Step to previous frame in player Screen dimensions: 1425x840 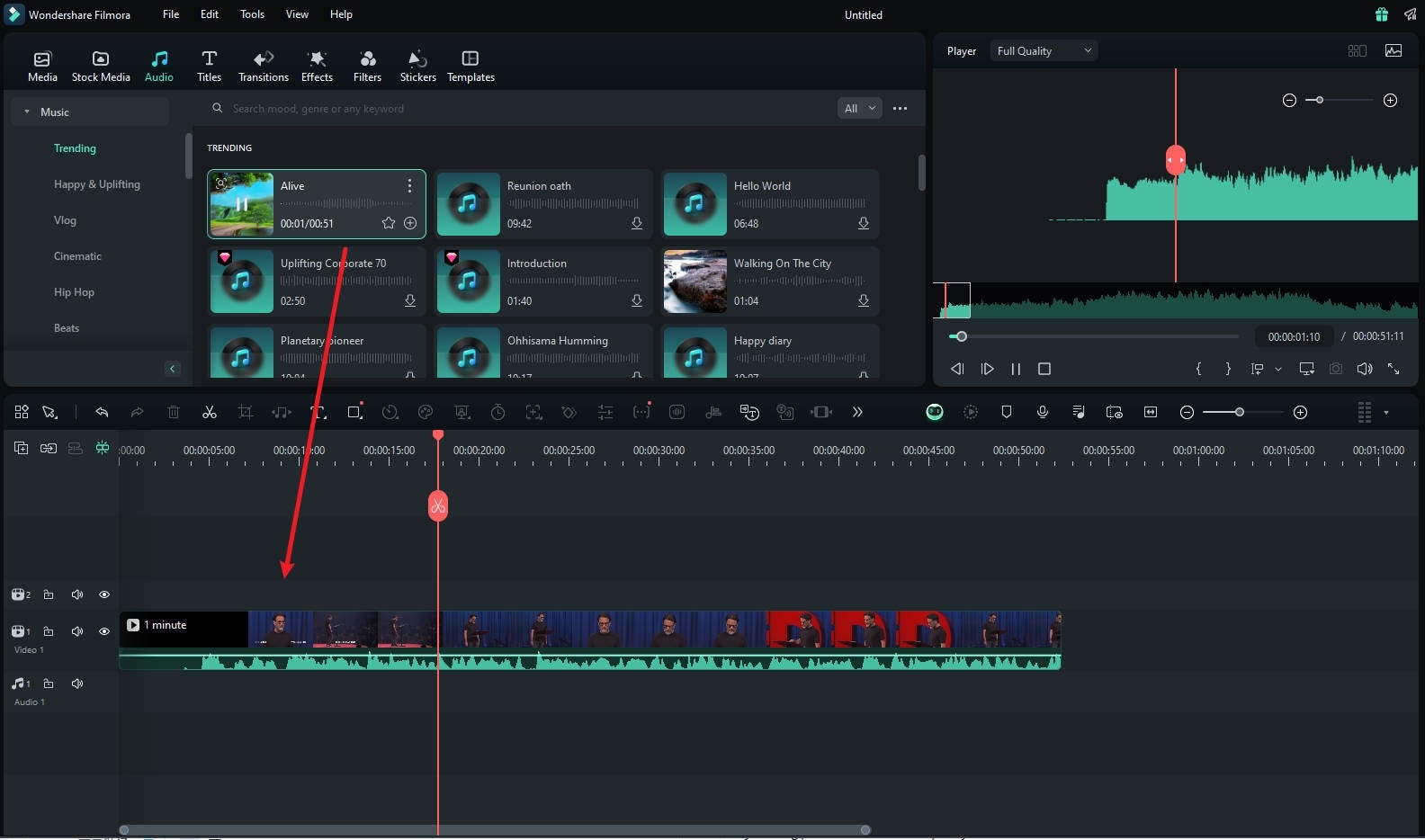(x=957, y=369)
